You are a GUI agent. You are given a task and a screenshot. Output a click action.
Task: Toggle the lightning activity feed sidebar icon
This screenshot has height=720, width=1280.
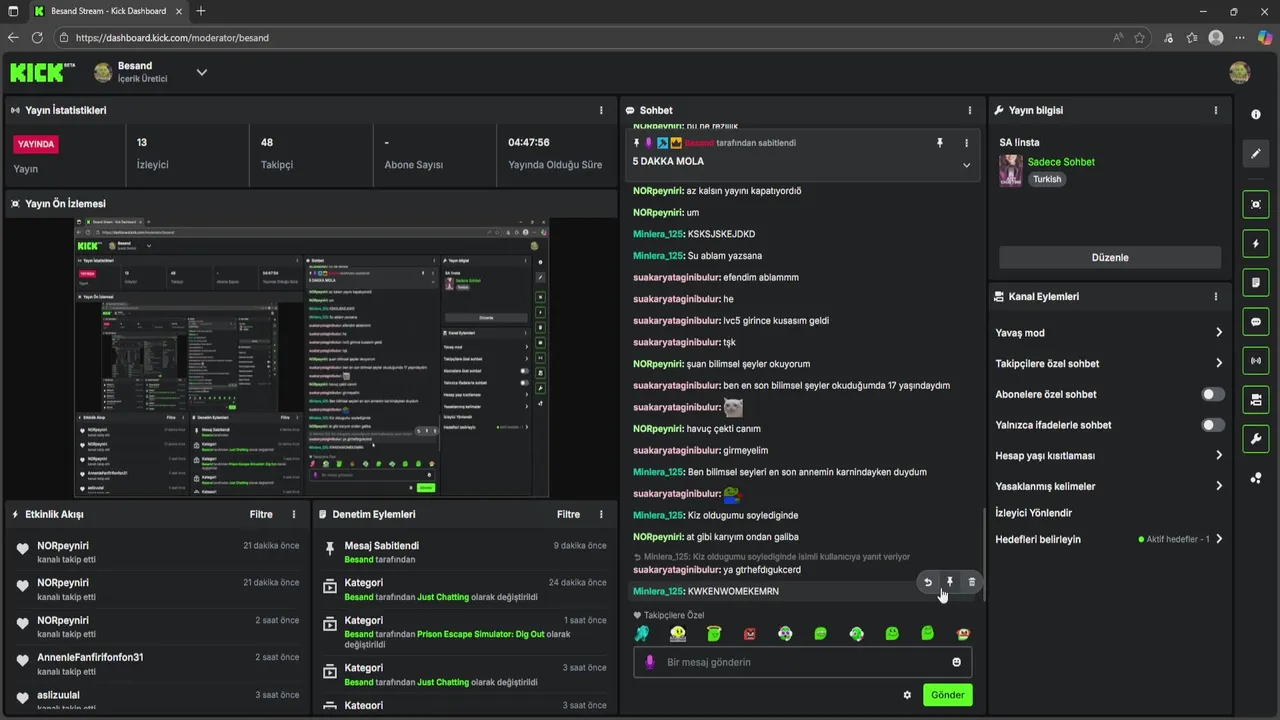click(x=1256, y=244)
